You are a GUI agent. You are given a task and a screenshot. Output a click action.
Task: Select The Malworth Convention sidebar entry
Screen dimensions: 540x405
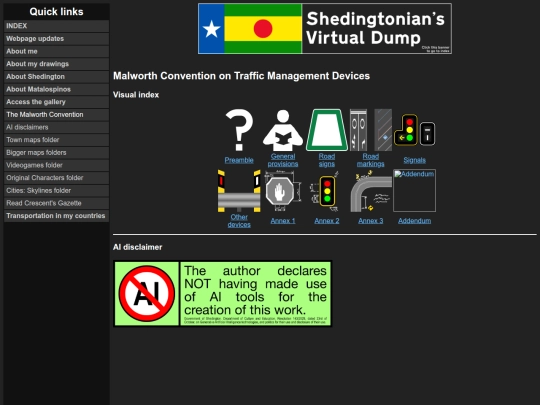[x=56, y=115]
